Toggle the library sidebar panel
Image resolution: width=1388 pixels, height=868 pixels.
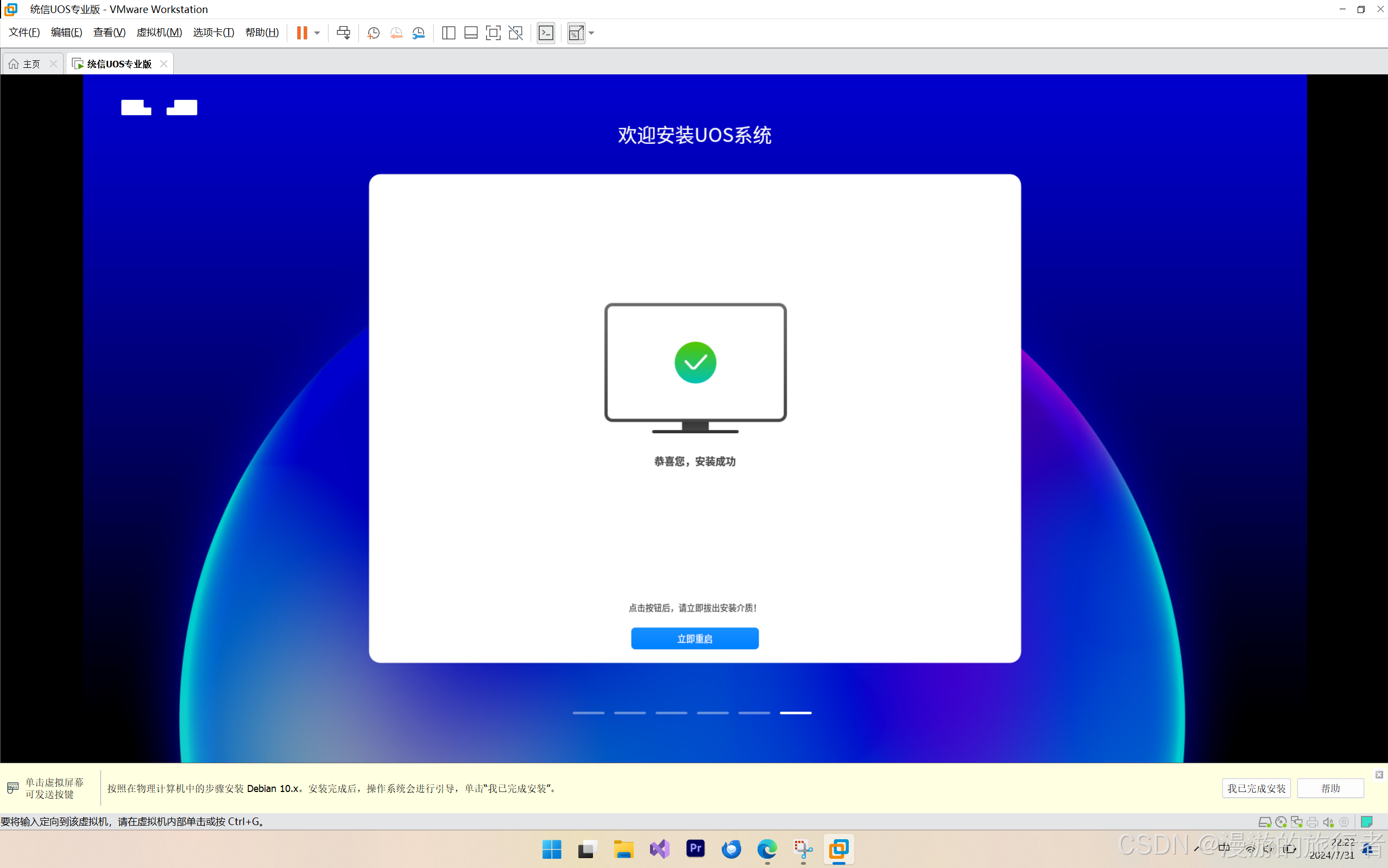(449, 33)
